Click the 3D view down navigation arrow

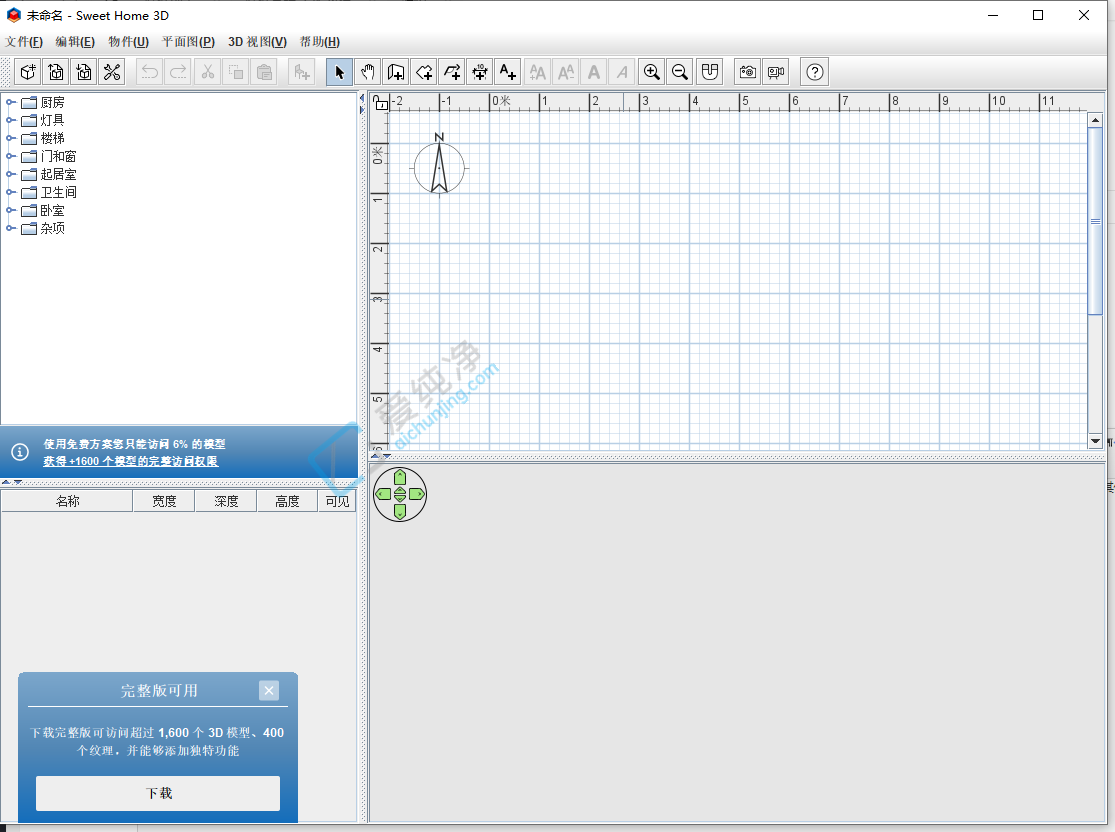pos(400,511)
